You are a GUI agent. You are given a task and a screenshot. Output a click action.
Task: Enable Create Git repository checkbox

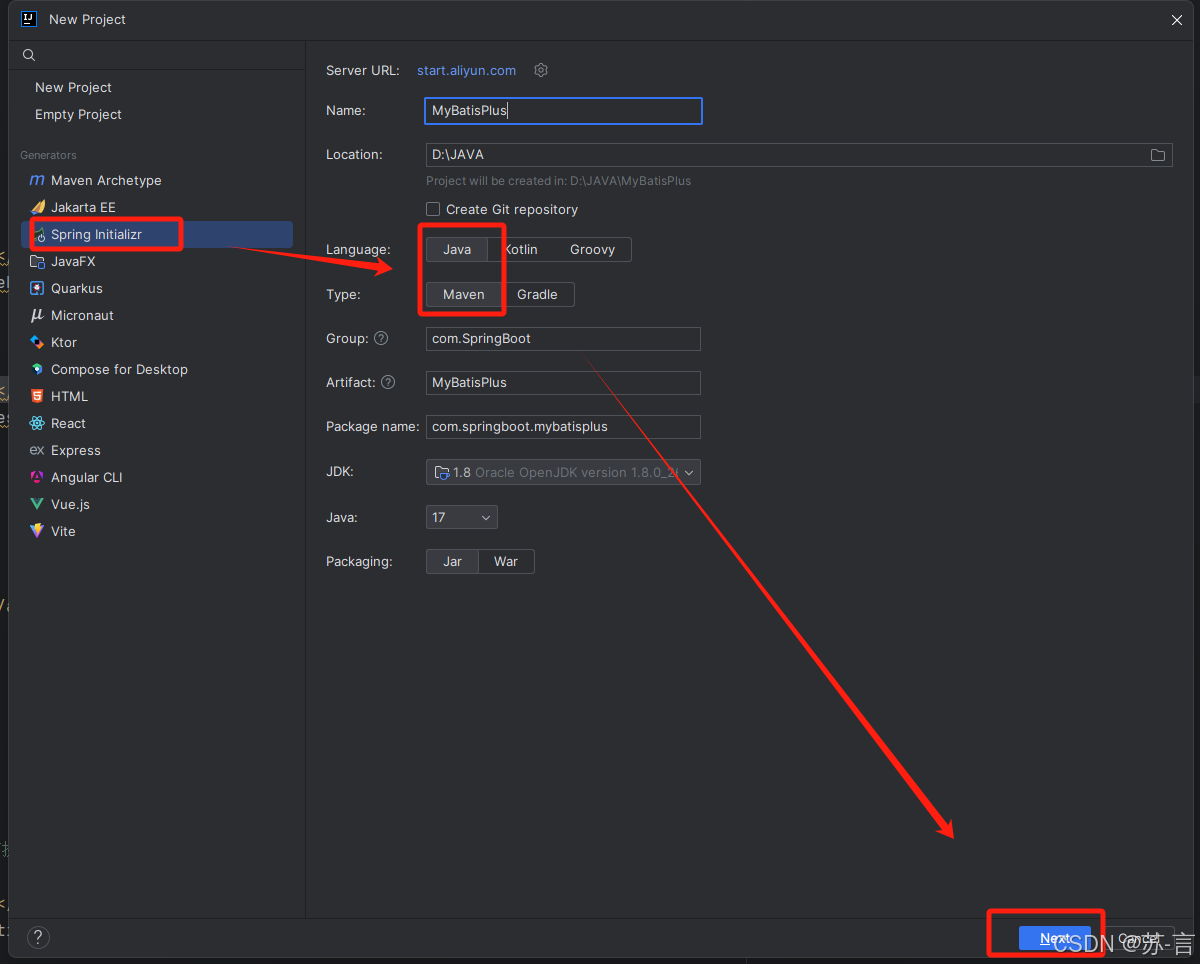[x=433, y=209]
